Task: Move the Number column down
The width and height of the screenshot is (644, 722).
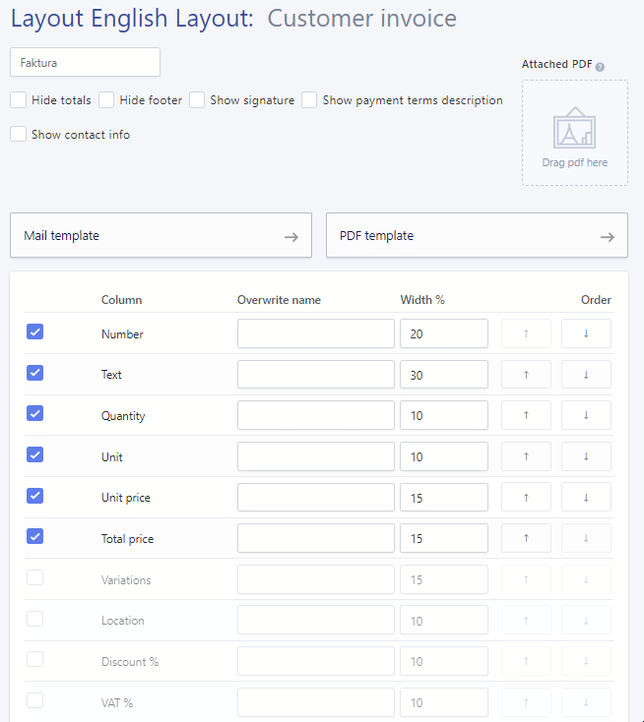Action: 586,334
